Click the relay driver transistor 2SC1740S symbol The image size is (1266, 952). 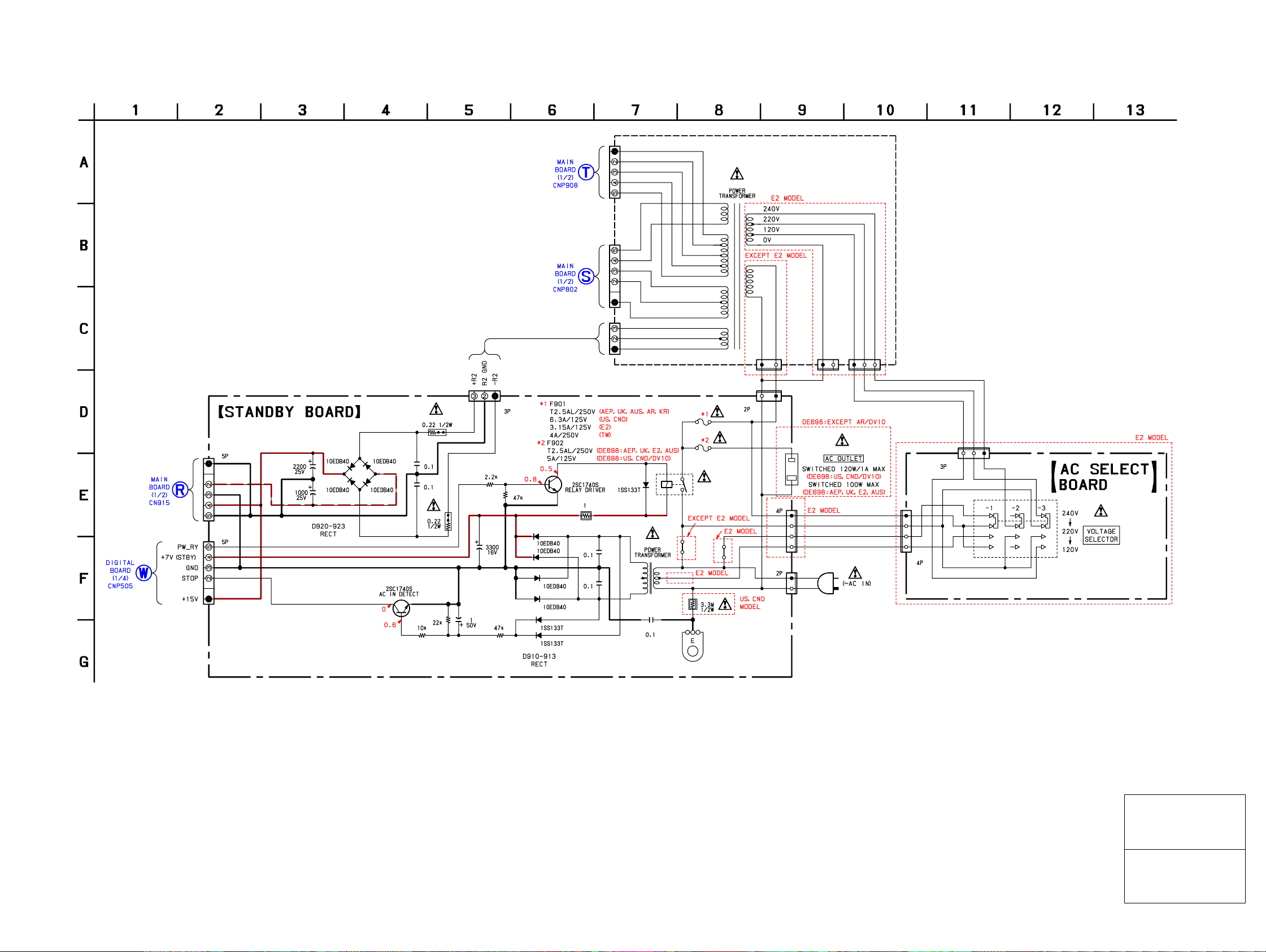pos(552,484)
